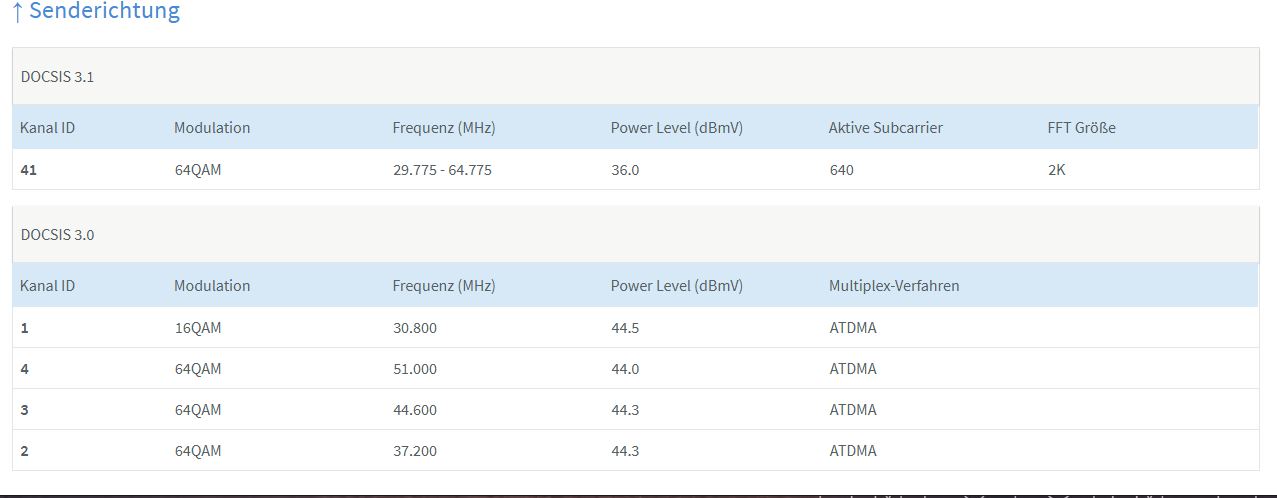Click the 16QAM modulation cell
This screenshot has width=1277, height=498.
click(x=197, y=328)
